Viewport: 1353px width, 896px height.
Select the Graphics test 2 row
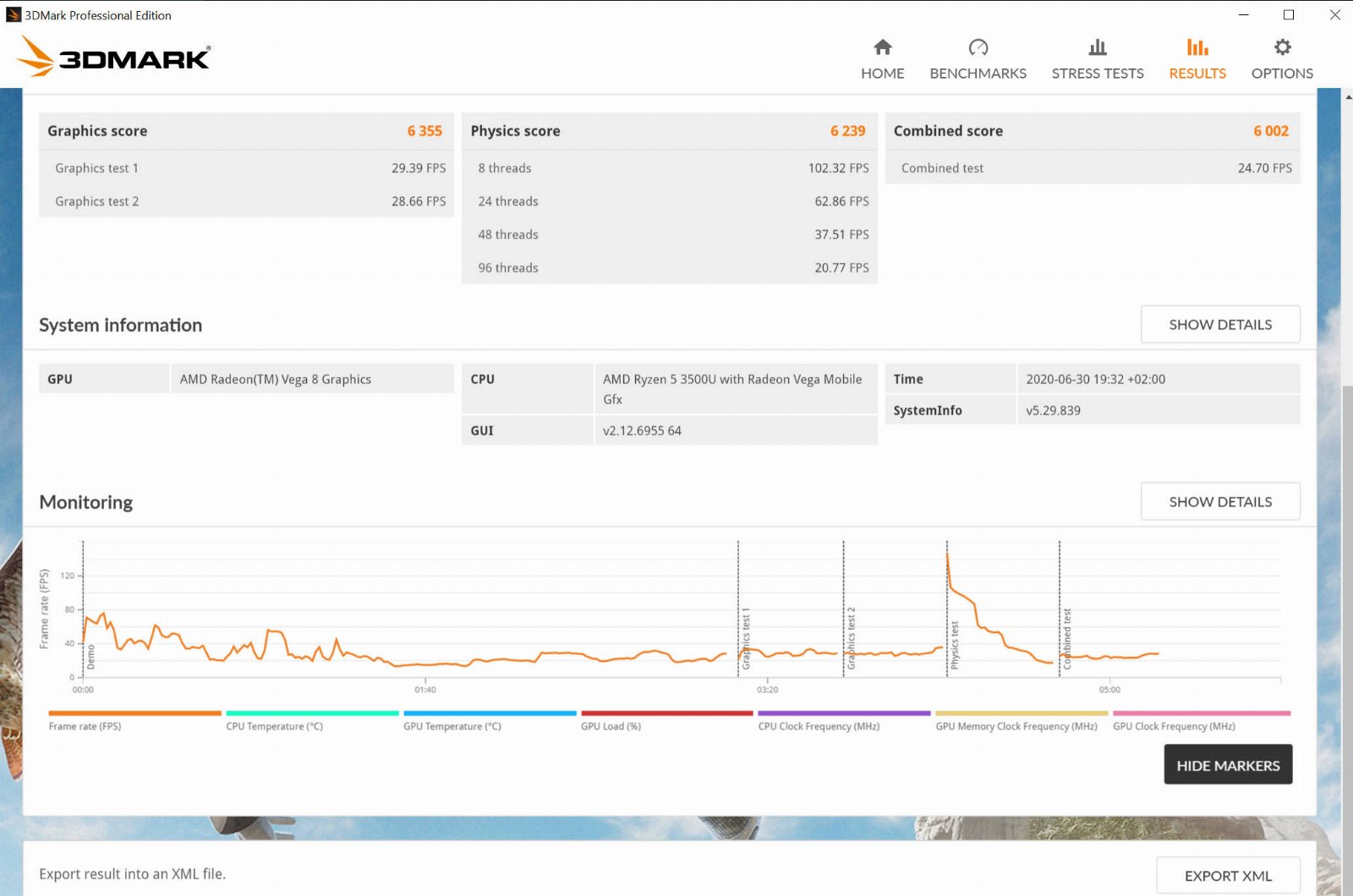click(246, 201)
